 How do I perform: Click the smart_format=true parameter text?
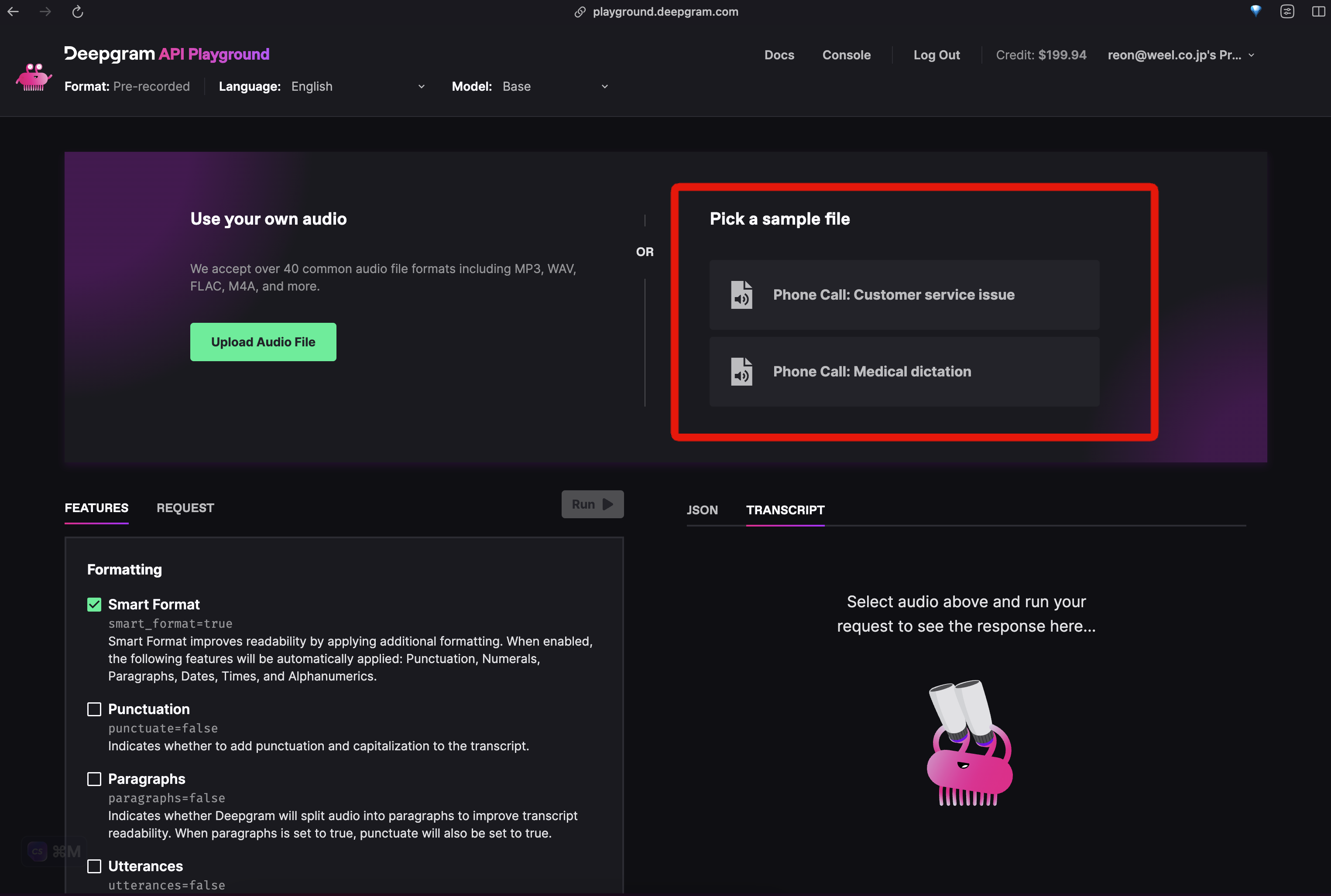[170, 623]
